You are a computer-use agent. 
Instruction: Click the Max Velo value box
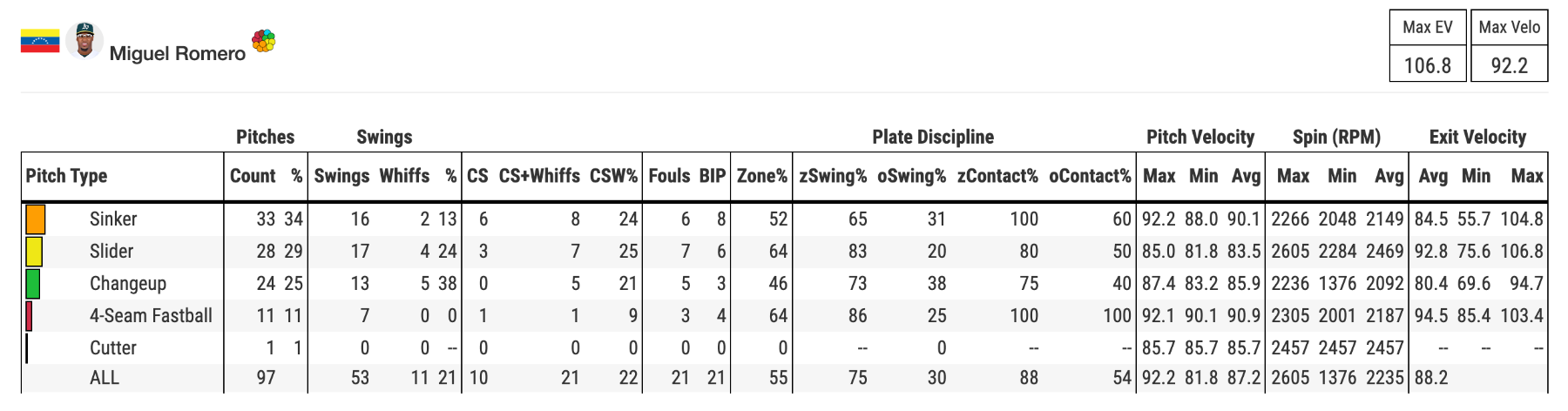click(x=1509, y=65)
